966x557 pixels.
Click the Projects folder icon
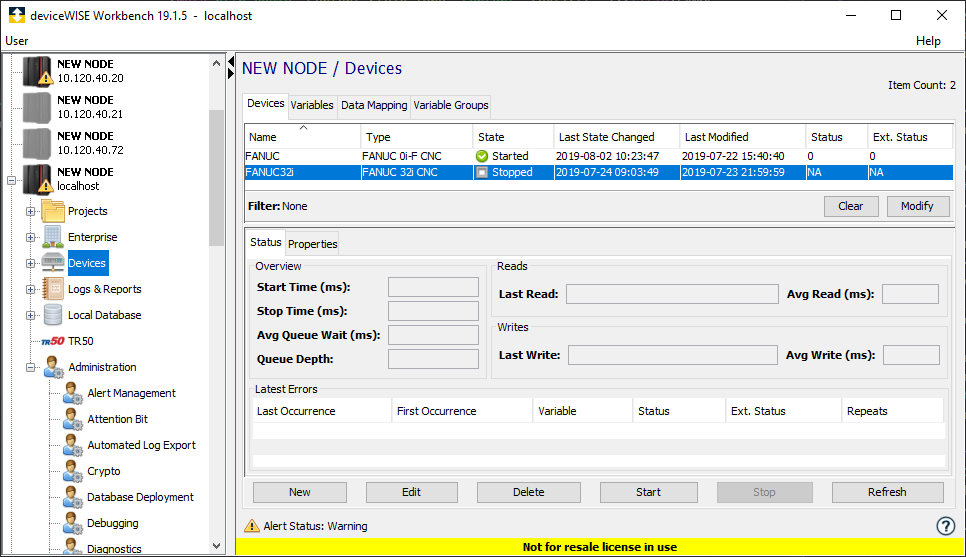pos(53,211)
